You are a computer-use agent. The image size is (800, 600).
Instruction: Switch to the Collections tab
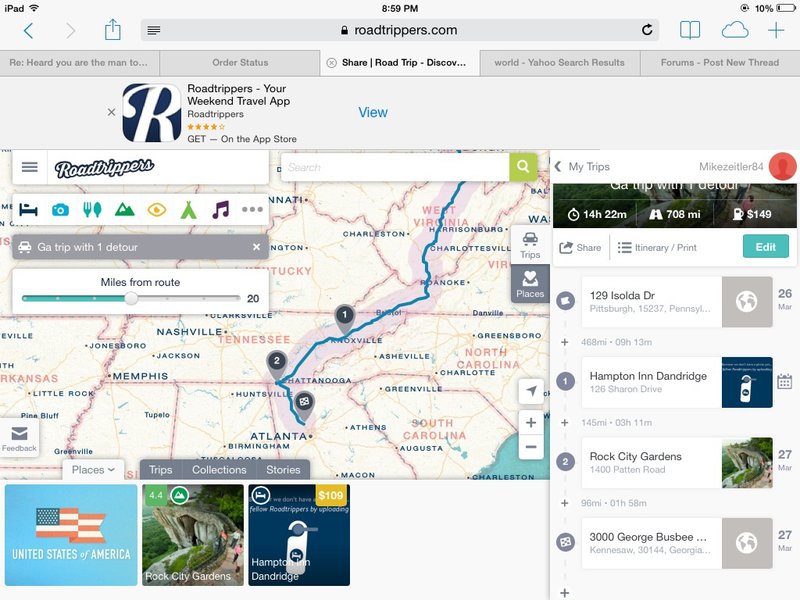coord(219,470)
